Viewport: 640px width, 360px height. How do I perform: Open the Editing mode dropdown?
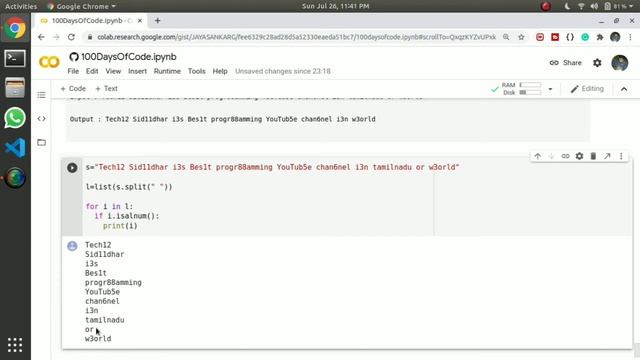pos(587,89)
